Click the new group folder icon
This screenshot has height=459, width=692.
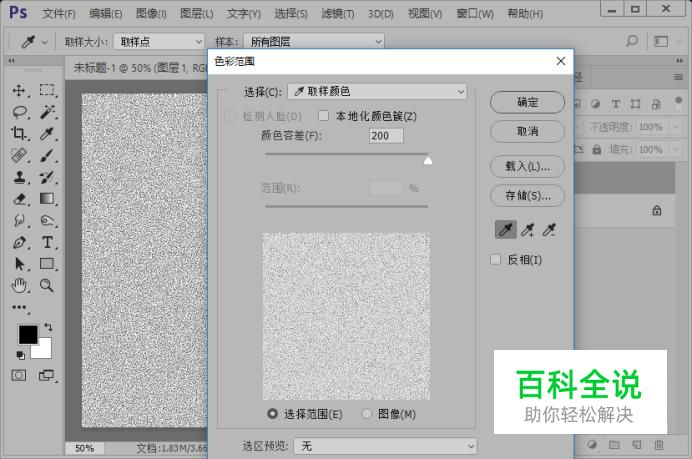[x=614, y=444]
